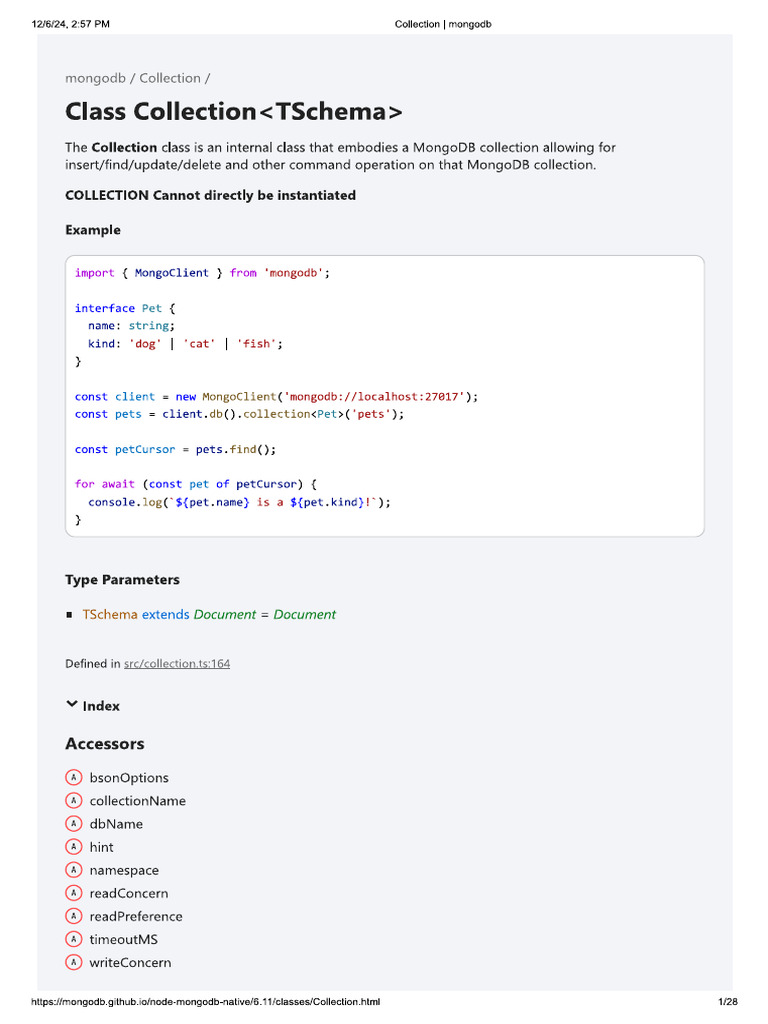Click the accessor icon beside bsonOptions
The height and width of the screenshot is (1024, 768).
click(73, 777)
